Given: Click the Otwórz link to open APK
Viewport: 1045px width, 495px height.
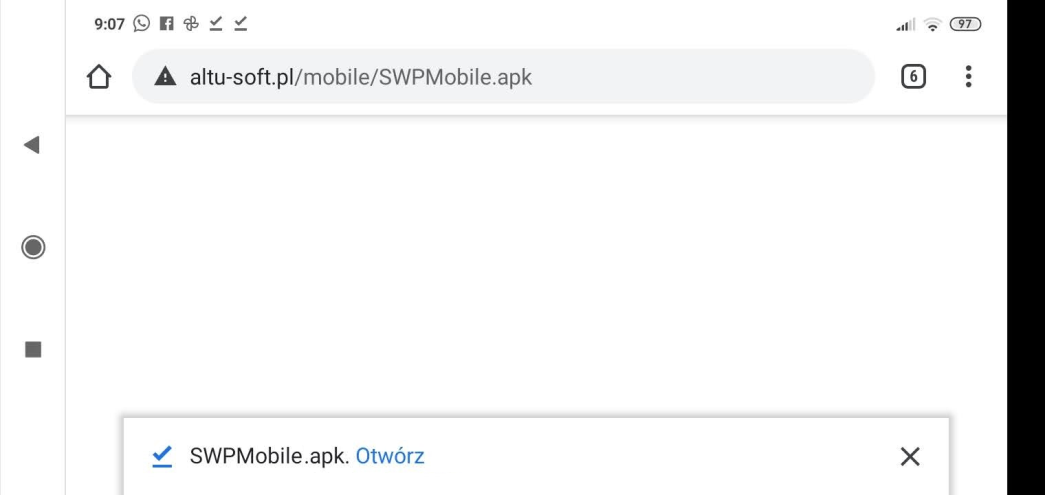Looking at the screenshot, I should (390, 456).
